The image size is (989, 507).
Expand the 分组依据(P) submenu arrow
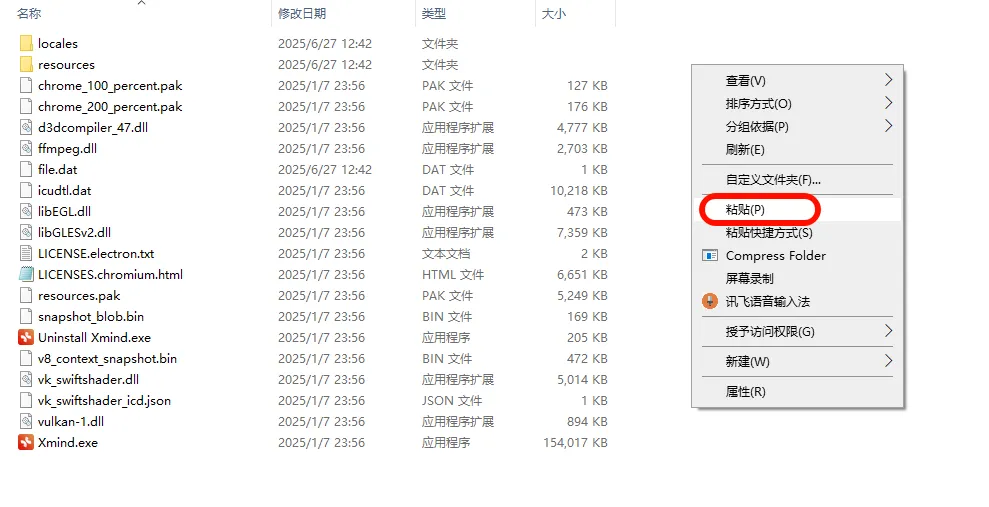(888, 125)
